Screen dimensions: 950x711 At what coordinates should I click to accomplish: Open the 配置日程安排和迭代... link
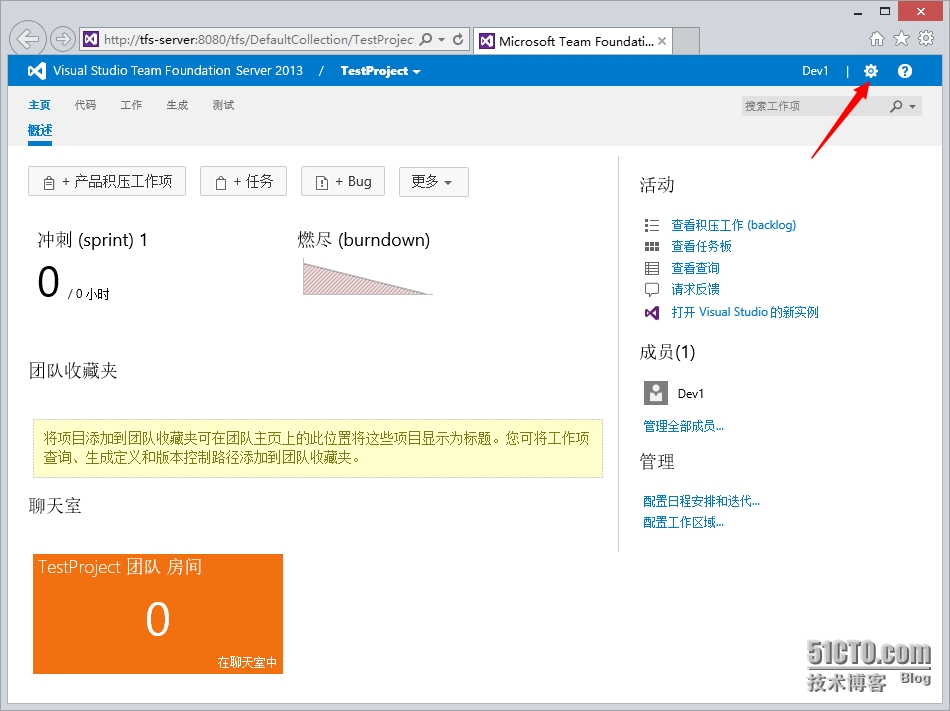(x=701, y=501)
